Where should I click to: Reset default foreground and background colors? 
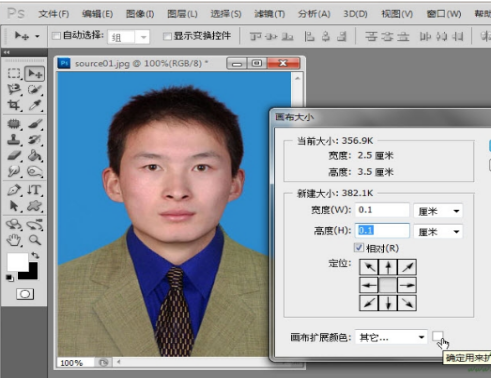click(10, 277)
